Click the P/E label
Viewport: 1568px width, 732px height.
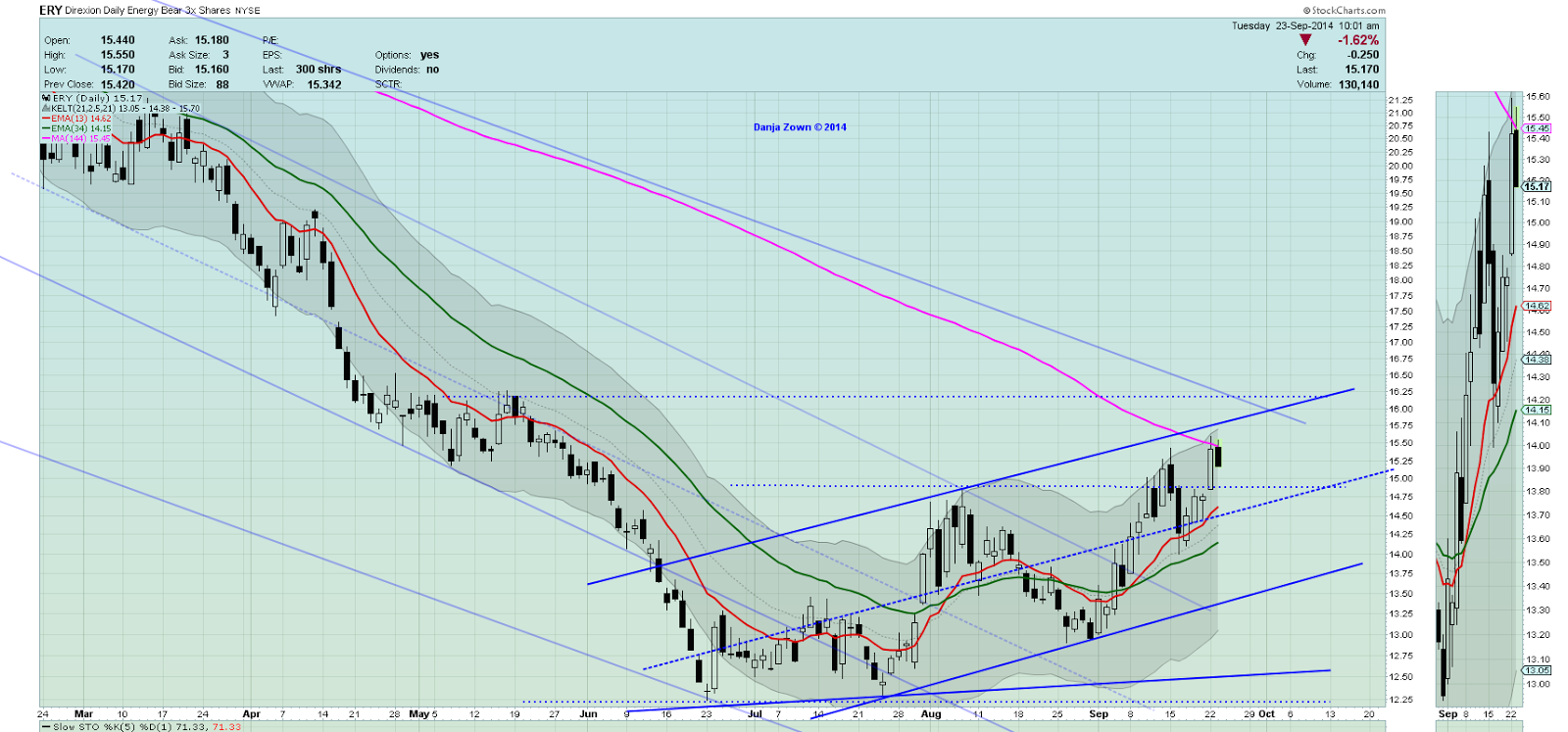[270, 40]
